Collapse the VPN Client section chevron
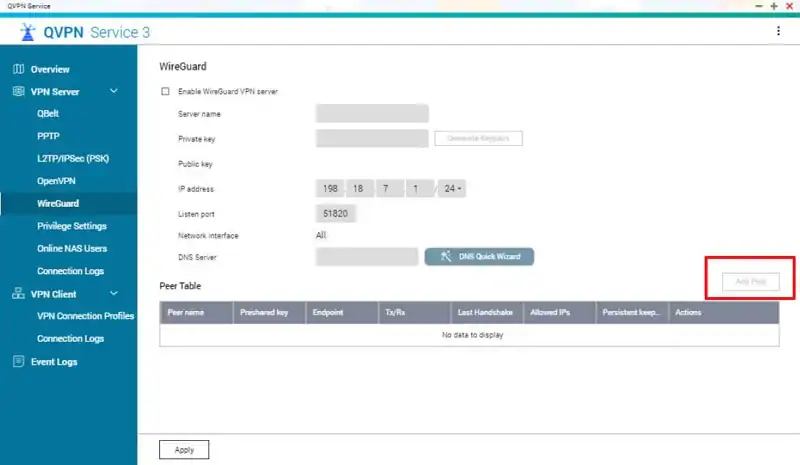Screen dimensions: 800x465 (x=114, y=293)
